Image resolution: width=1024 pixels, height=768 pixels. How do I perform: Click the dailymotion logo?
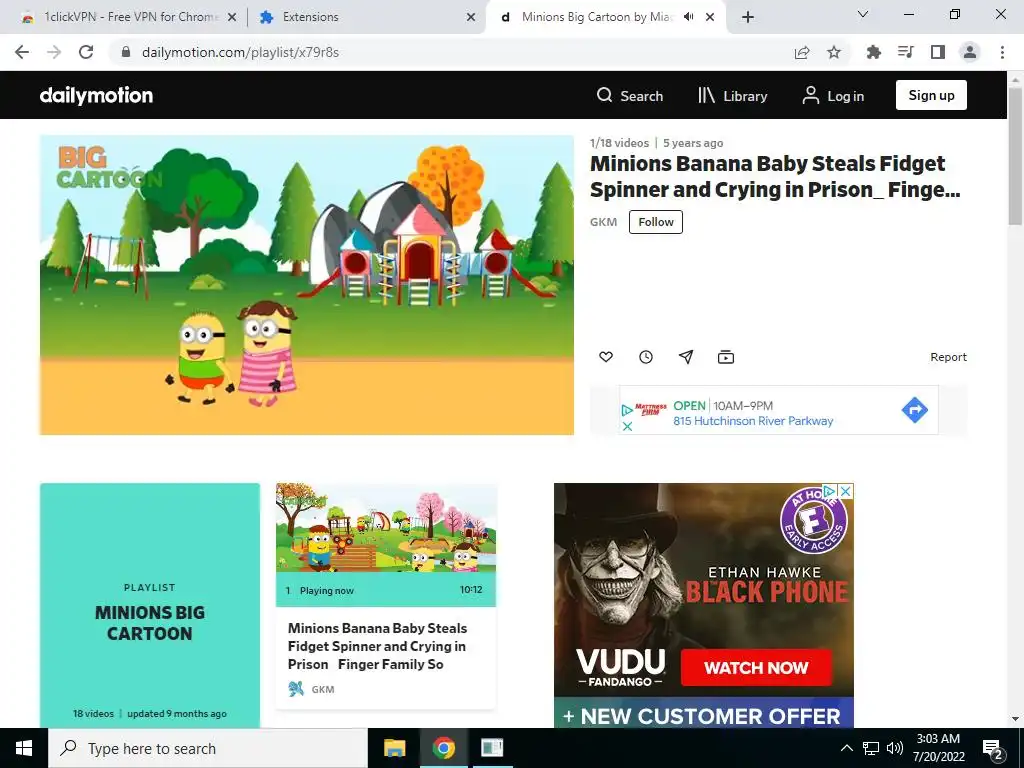coord(96,95)
